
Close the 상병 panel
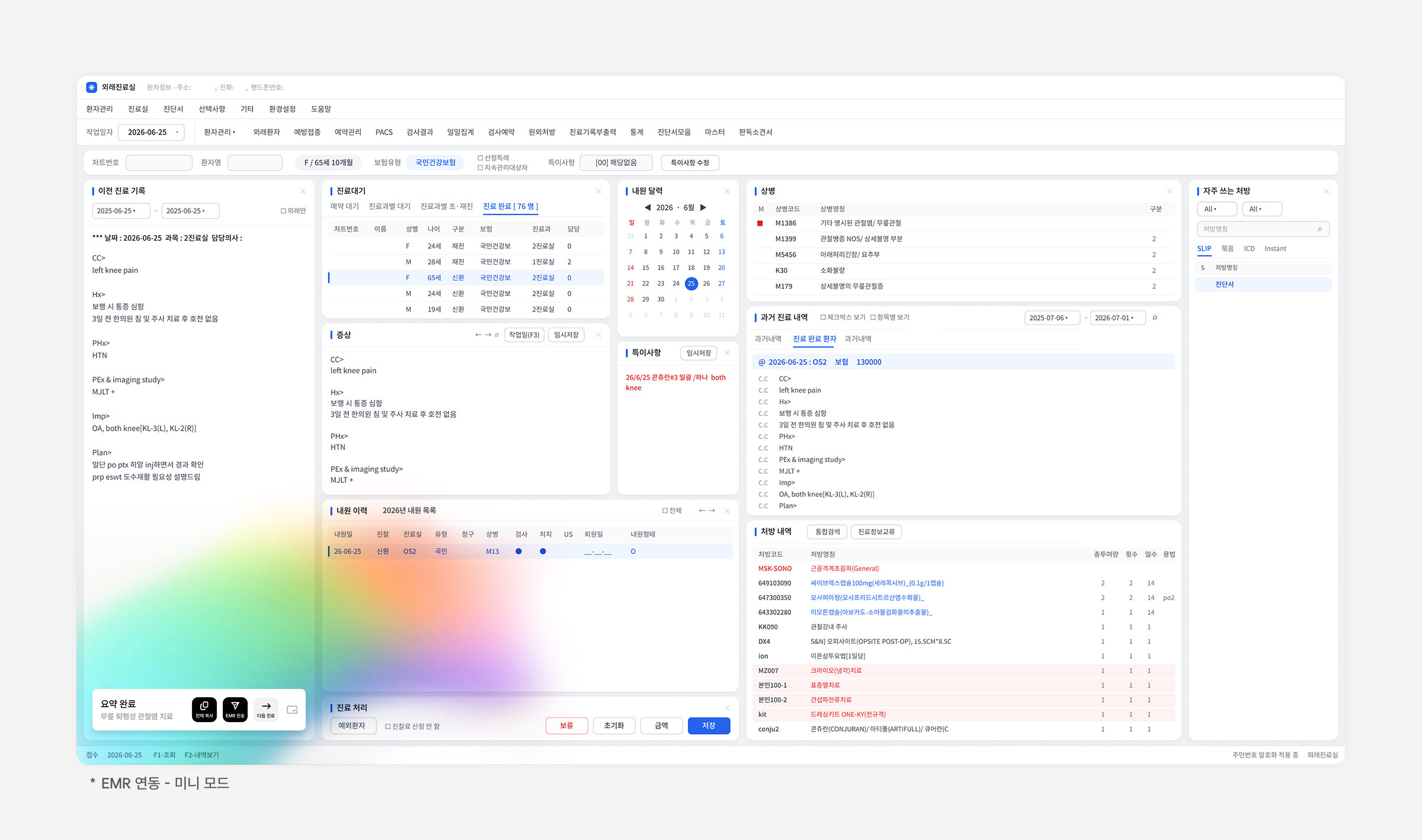point(1170,191)
